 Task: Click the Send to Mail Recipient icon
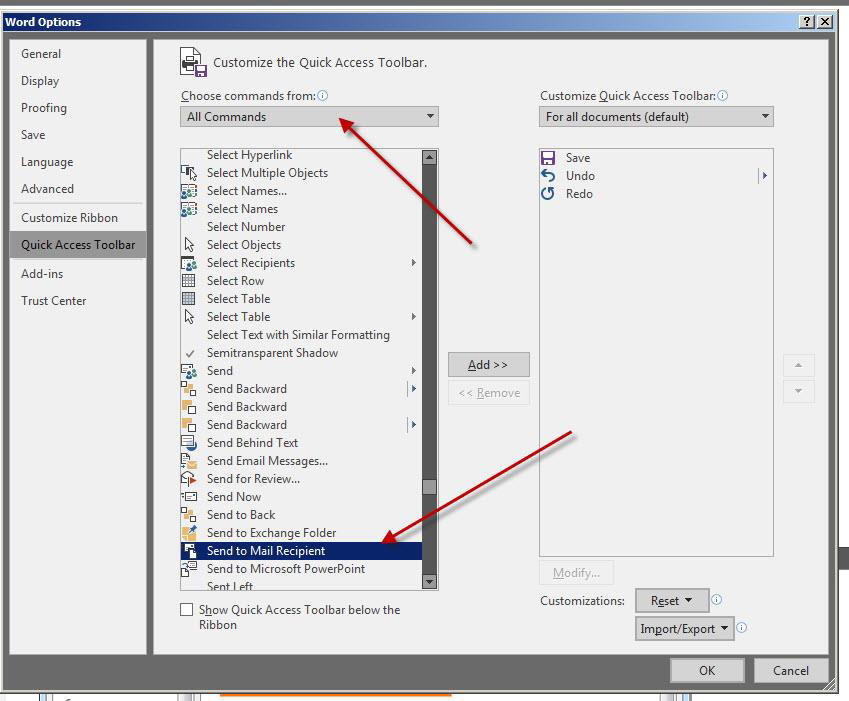point(189,551)
